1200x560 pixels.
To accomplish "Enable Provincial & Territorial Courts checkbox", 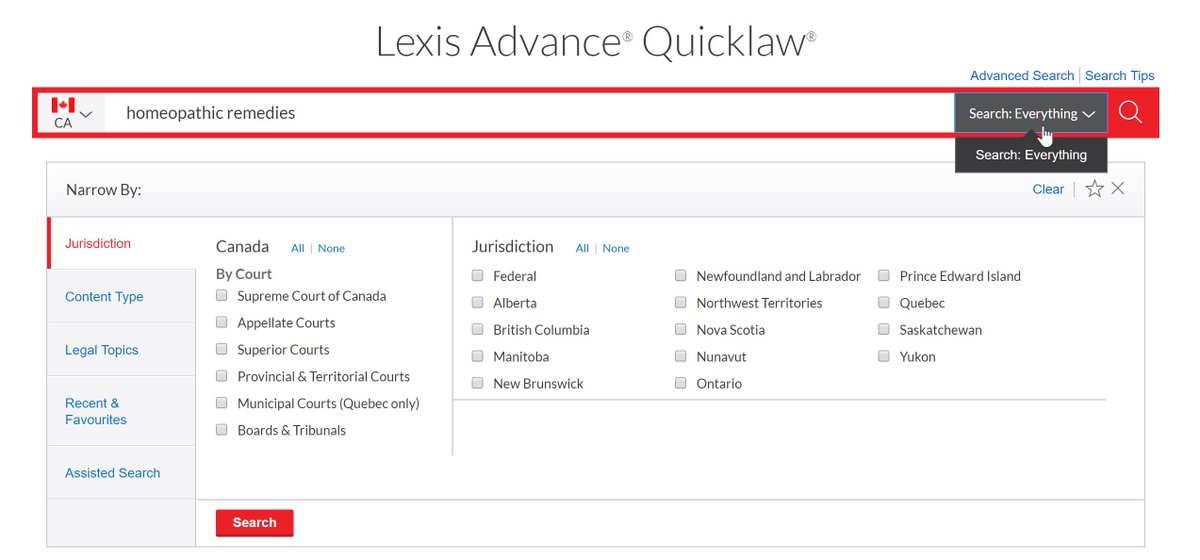I will coord(221,376).
